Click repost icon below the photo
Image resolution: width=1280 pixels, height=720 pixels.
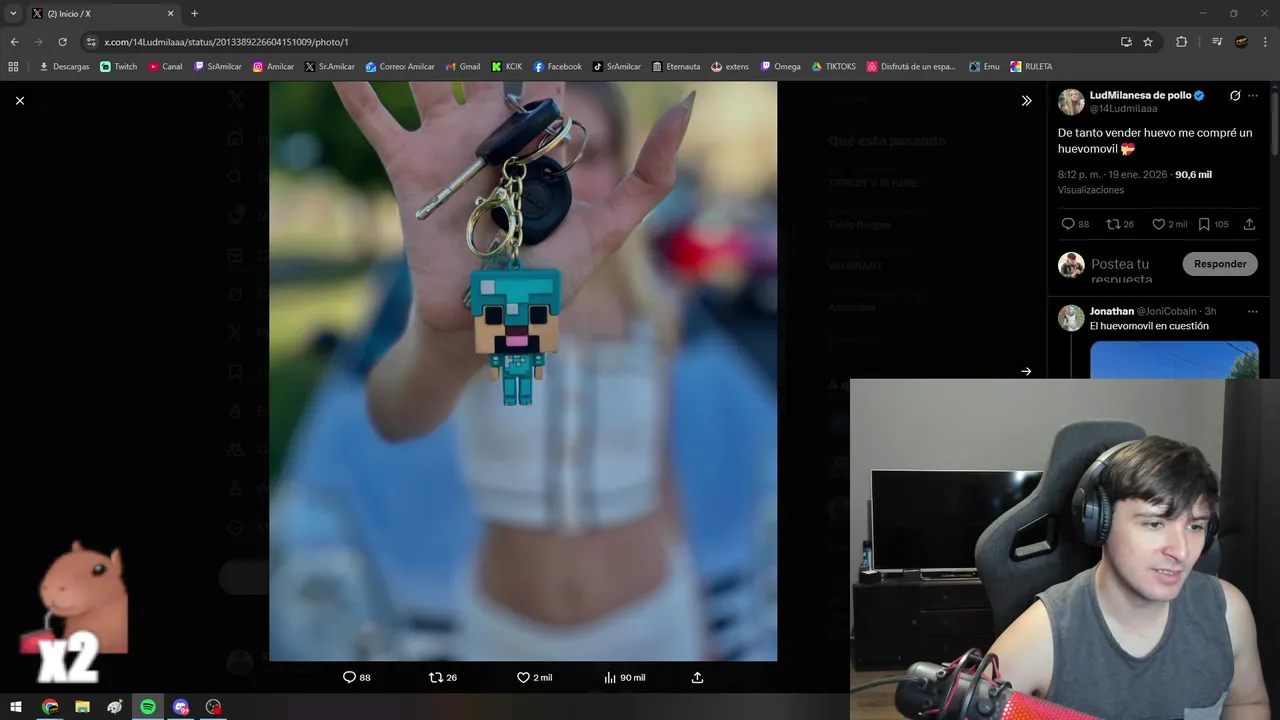(x=435, y=677)
